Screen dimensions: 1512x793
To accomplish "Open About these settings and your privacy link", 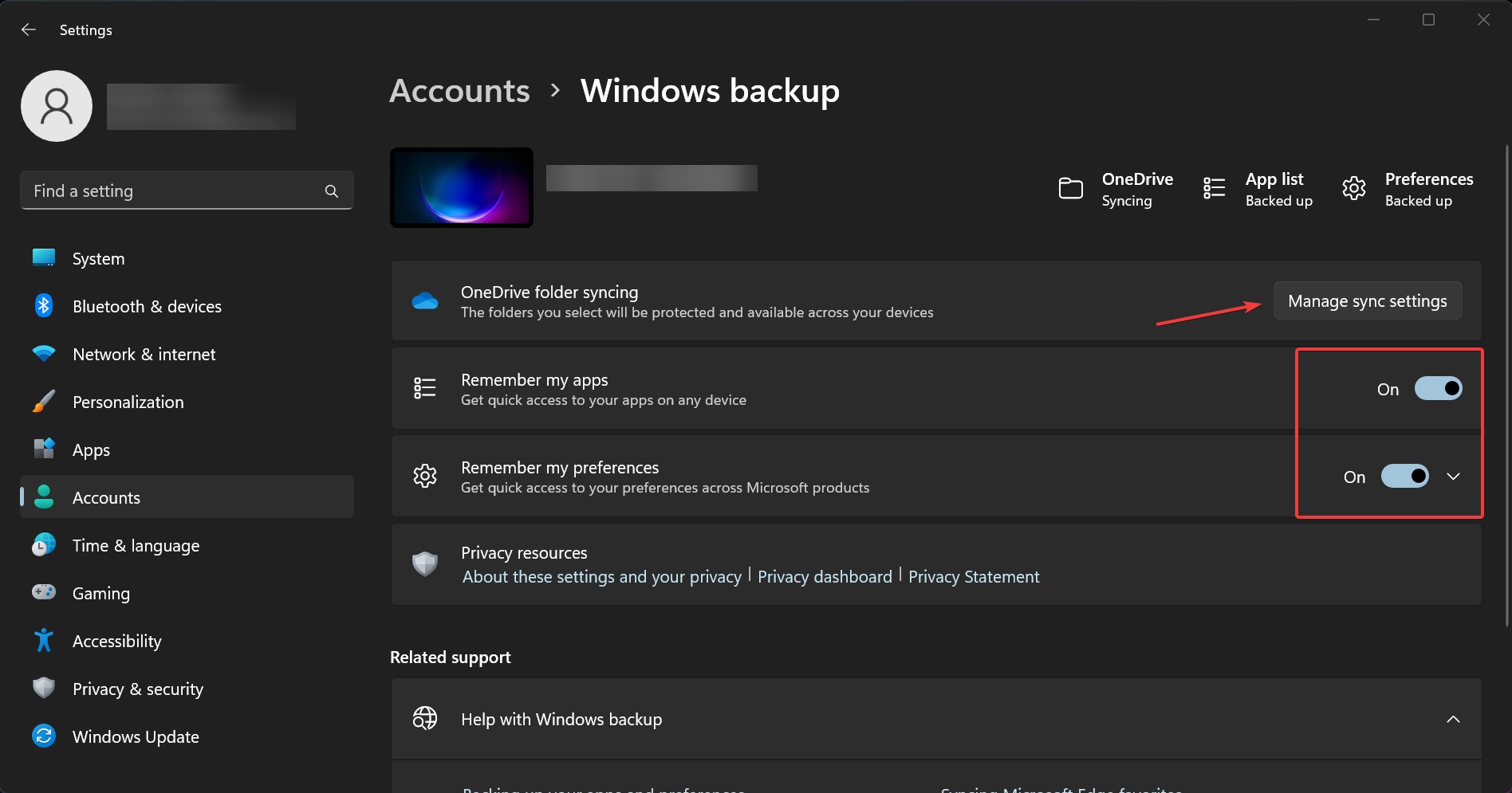I will click(x=602, y=576).
